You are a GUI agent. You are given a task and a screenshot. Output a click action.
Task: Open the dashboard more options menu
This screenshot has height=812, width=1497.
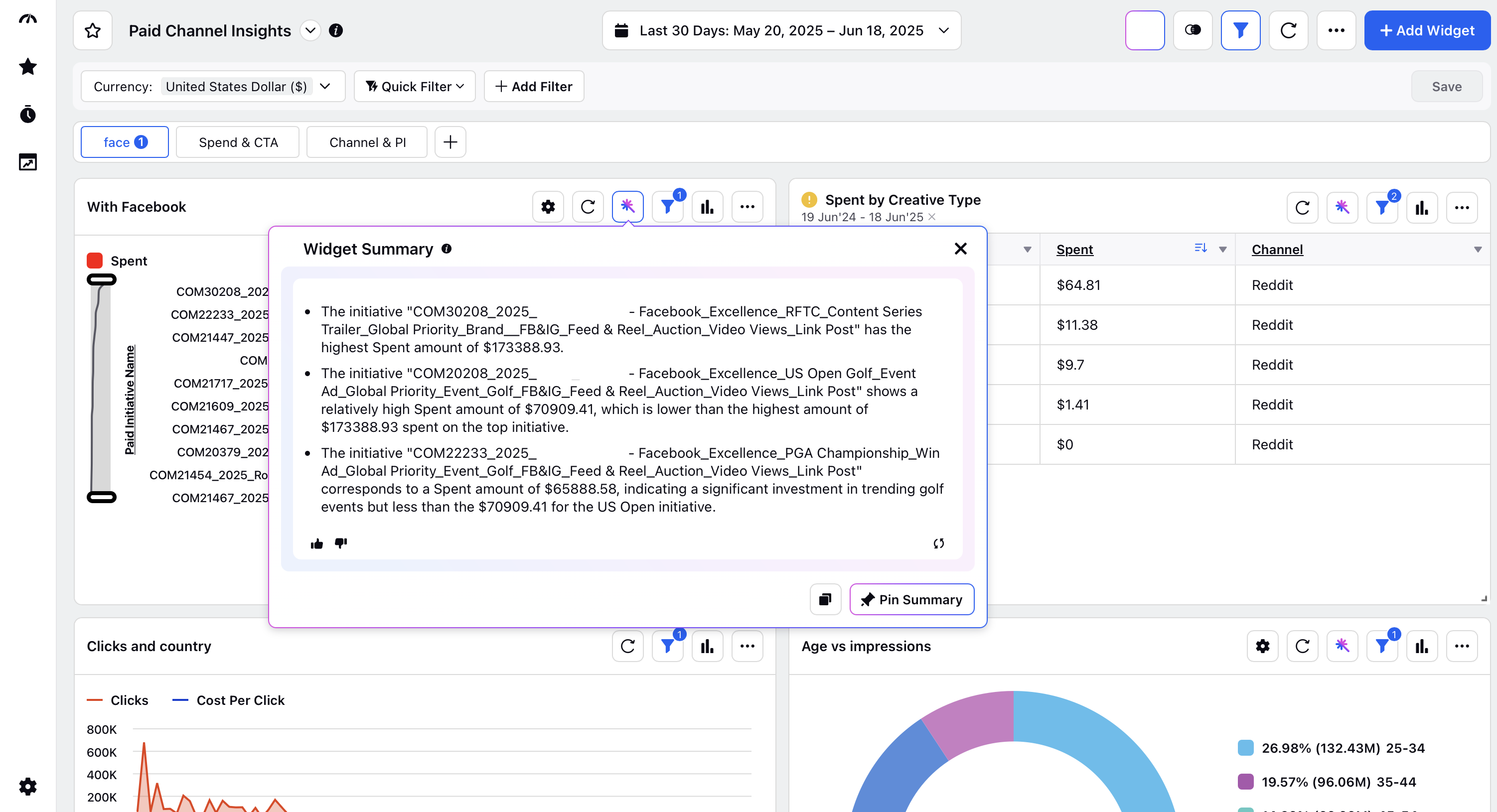(1336, 30)
